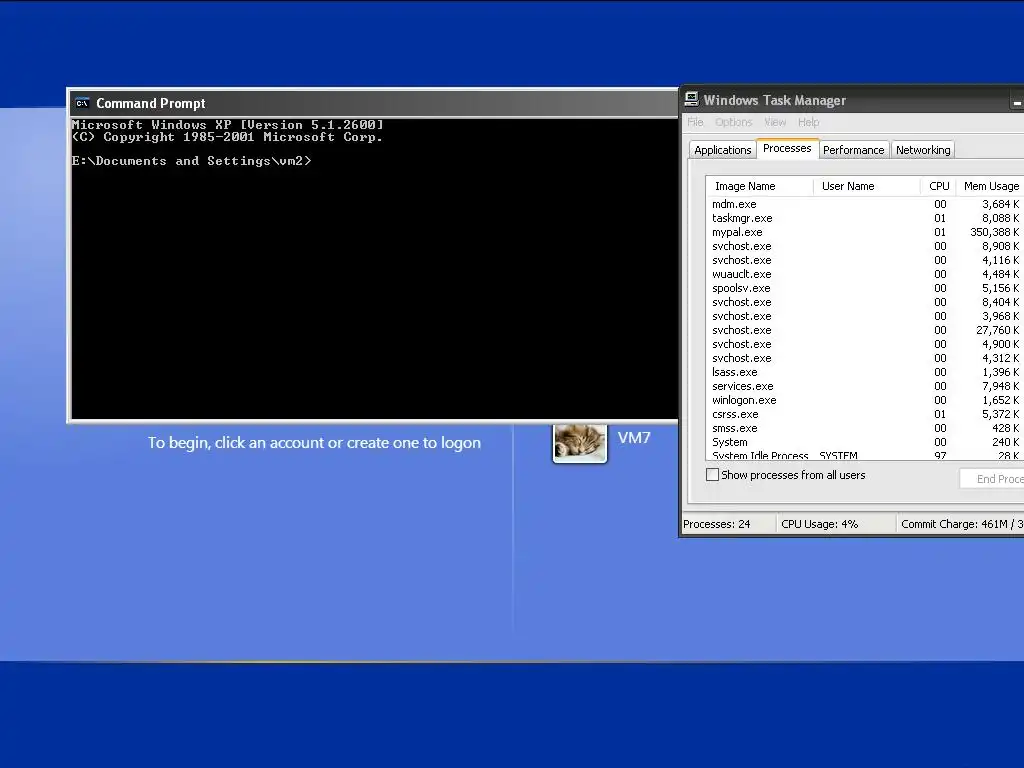Click the Commit Charge status entry
The height and width of the screenshot is (768, 1024).
click(961, 524)
